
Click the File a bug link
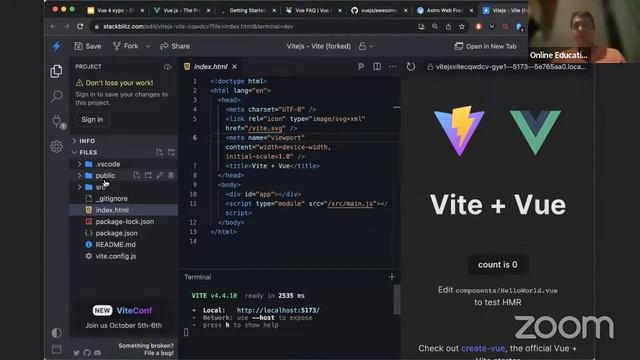(x=159, y=353)
